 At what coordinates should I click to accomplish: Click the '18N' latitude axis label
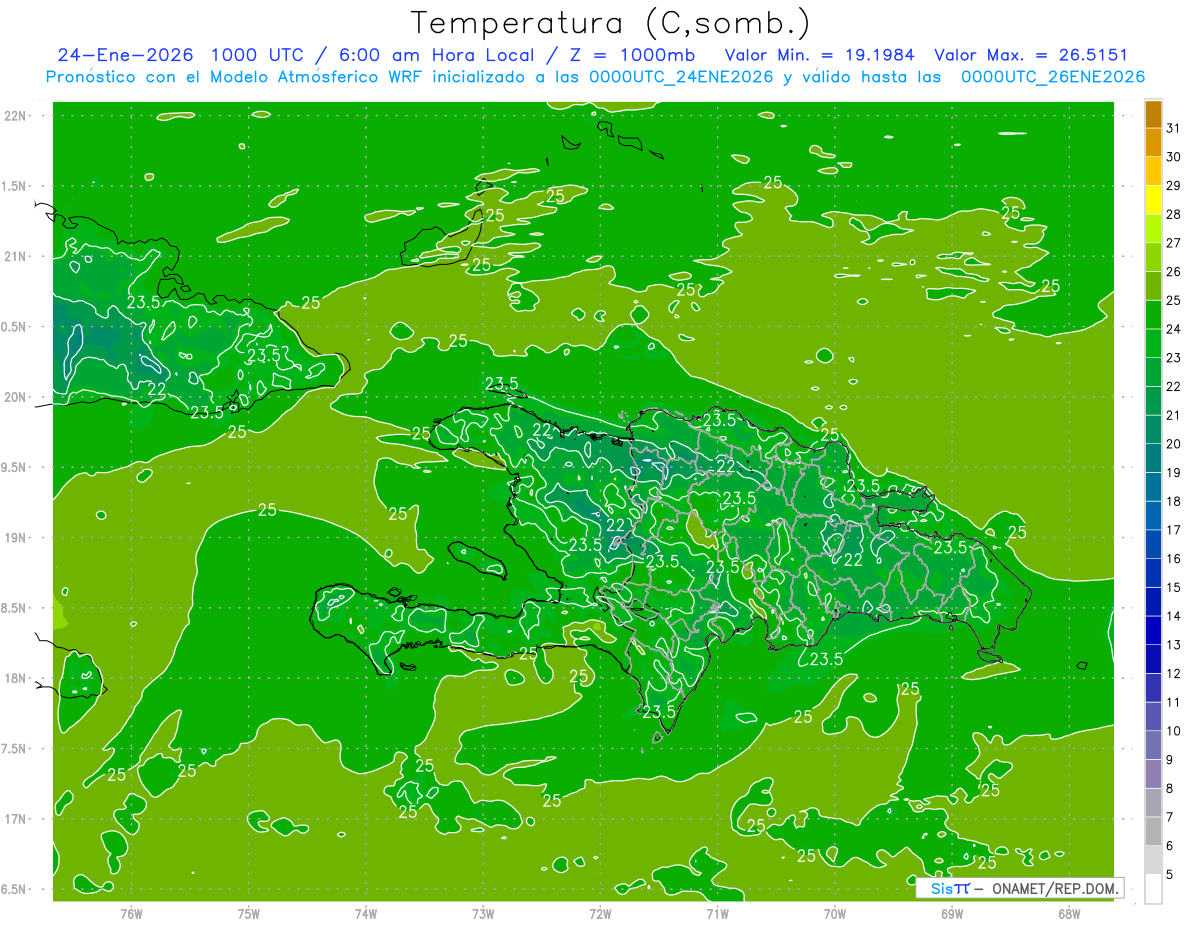(x=15, y=678)
